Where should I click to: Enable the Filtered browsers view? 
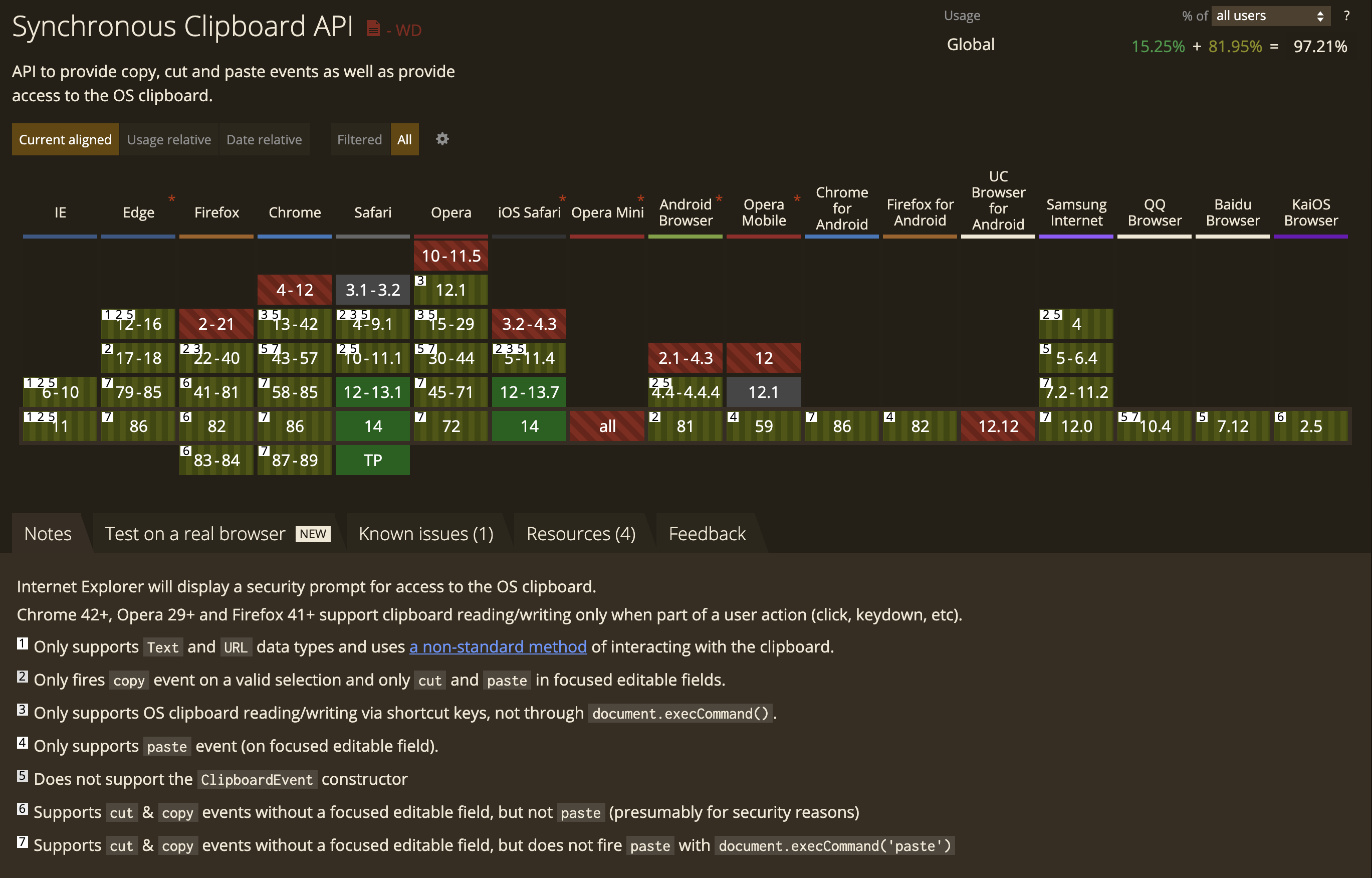359,140
